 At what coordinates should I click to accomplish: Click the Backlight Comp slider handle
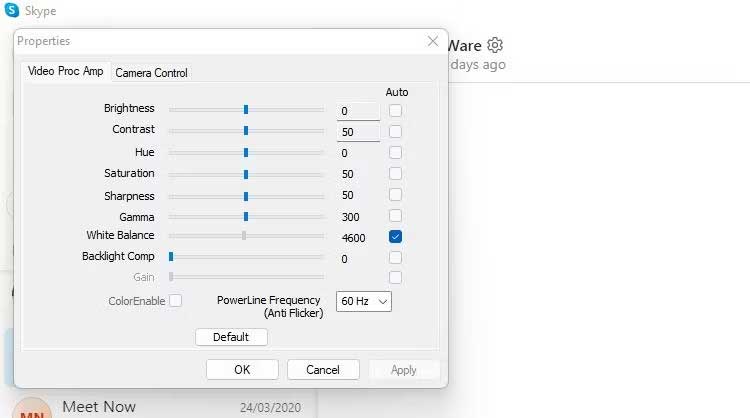171,257
